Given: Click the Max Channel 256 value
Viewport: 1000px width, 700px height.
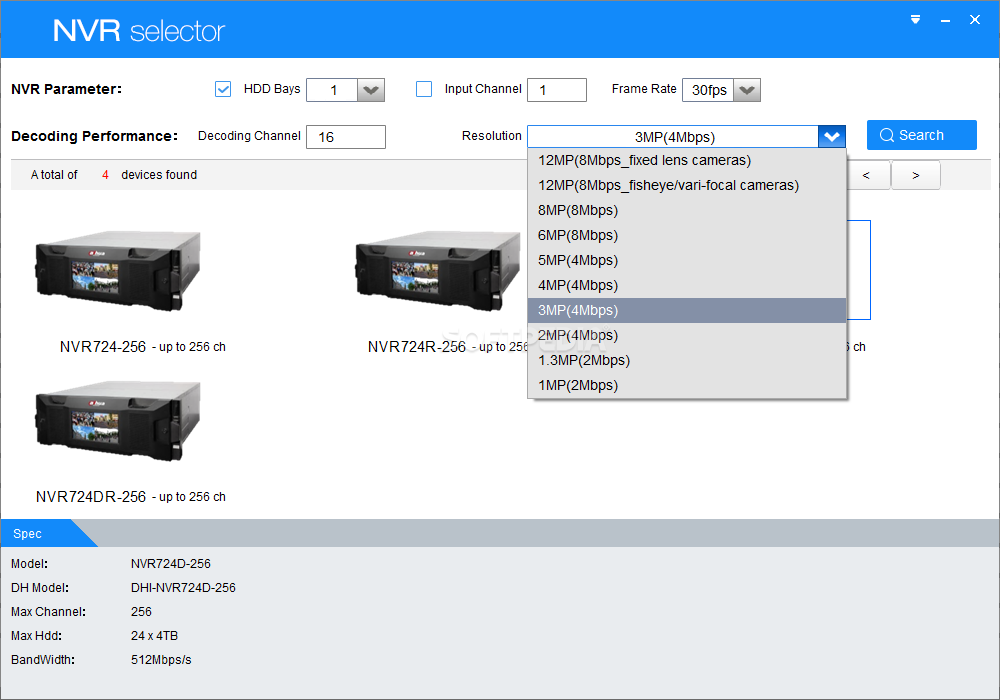Looking at the screenshot, I should tap(141, 612).
